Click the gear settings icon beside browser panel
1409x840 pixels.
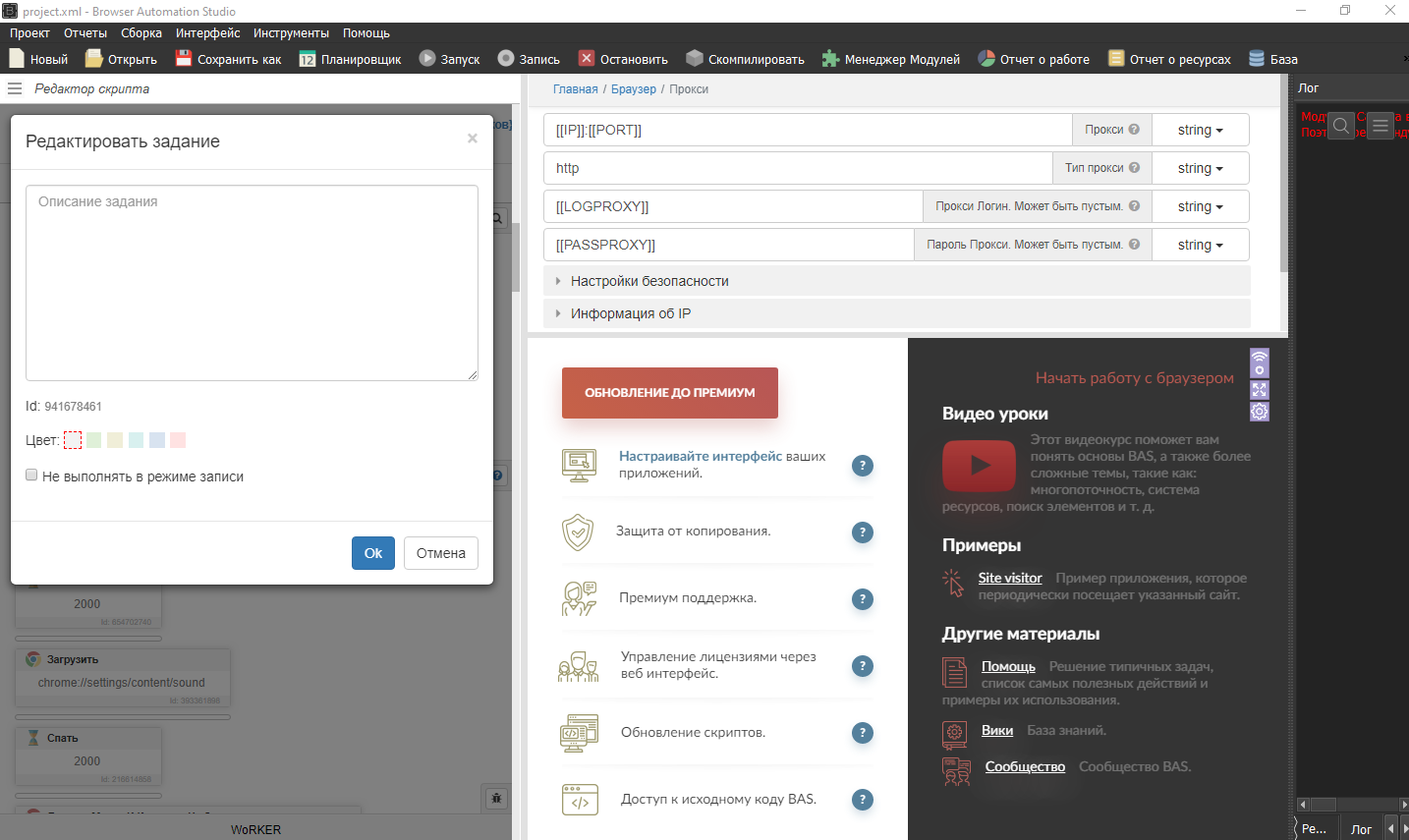(x=1259, y=412)
